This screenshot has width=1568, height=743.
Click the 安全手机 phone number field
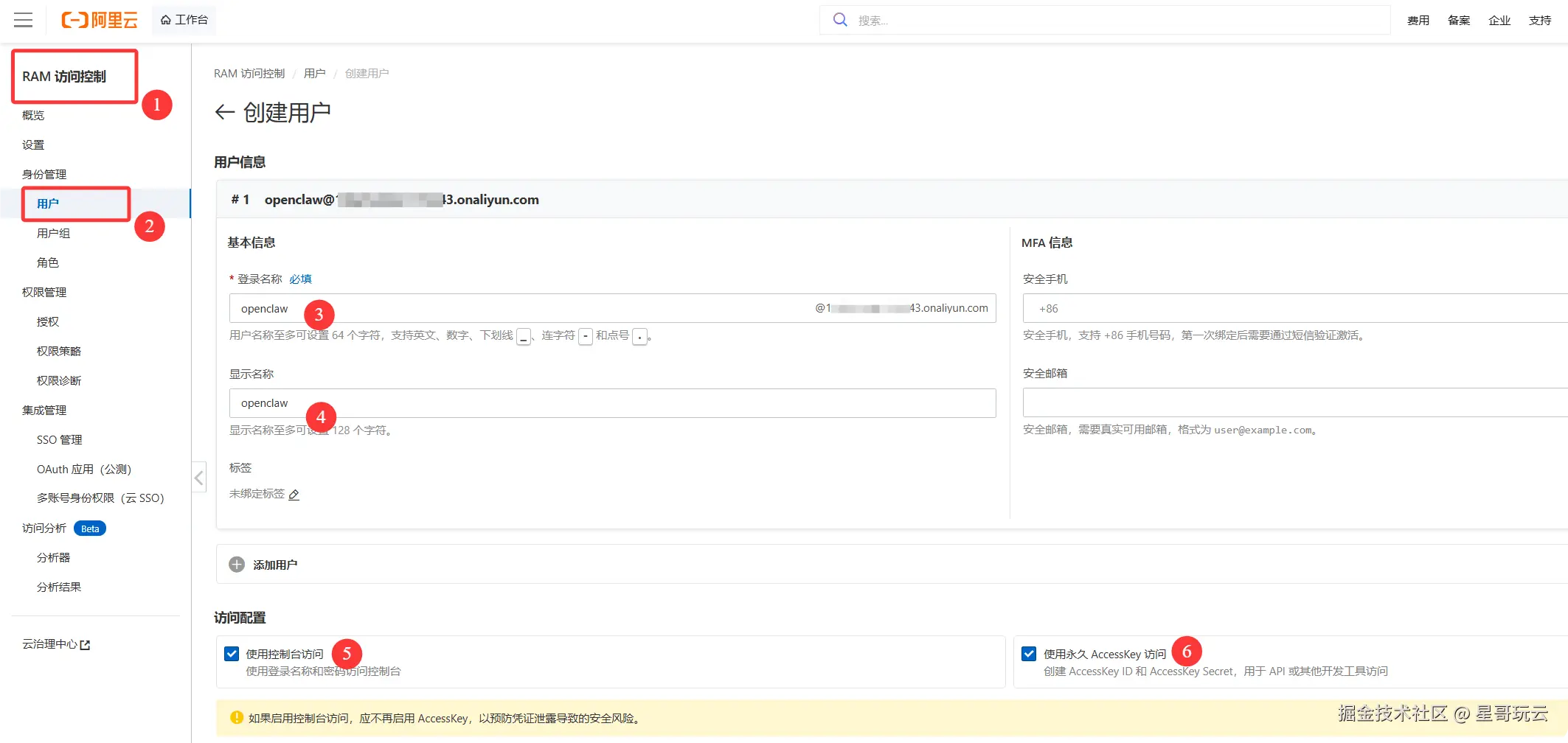1295,308
